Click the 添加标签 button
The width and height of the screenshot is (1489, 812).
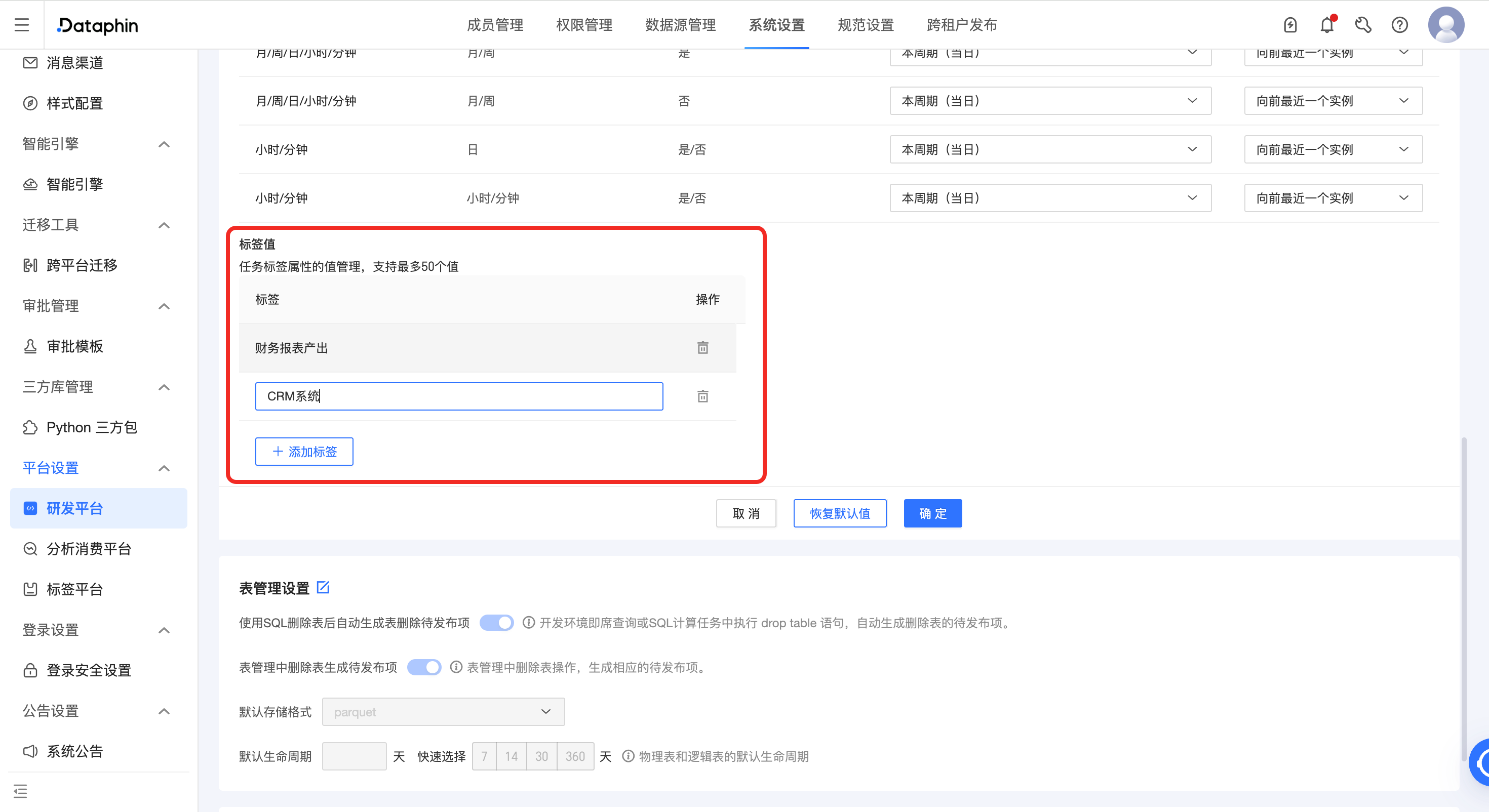click(304, 452)
